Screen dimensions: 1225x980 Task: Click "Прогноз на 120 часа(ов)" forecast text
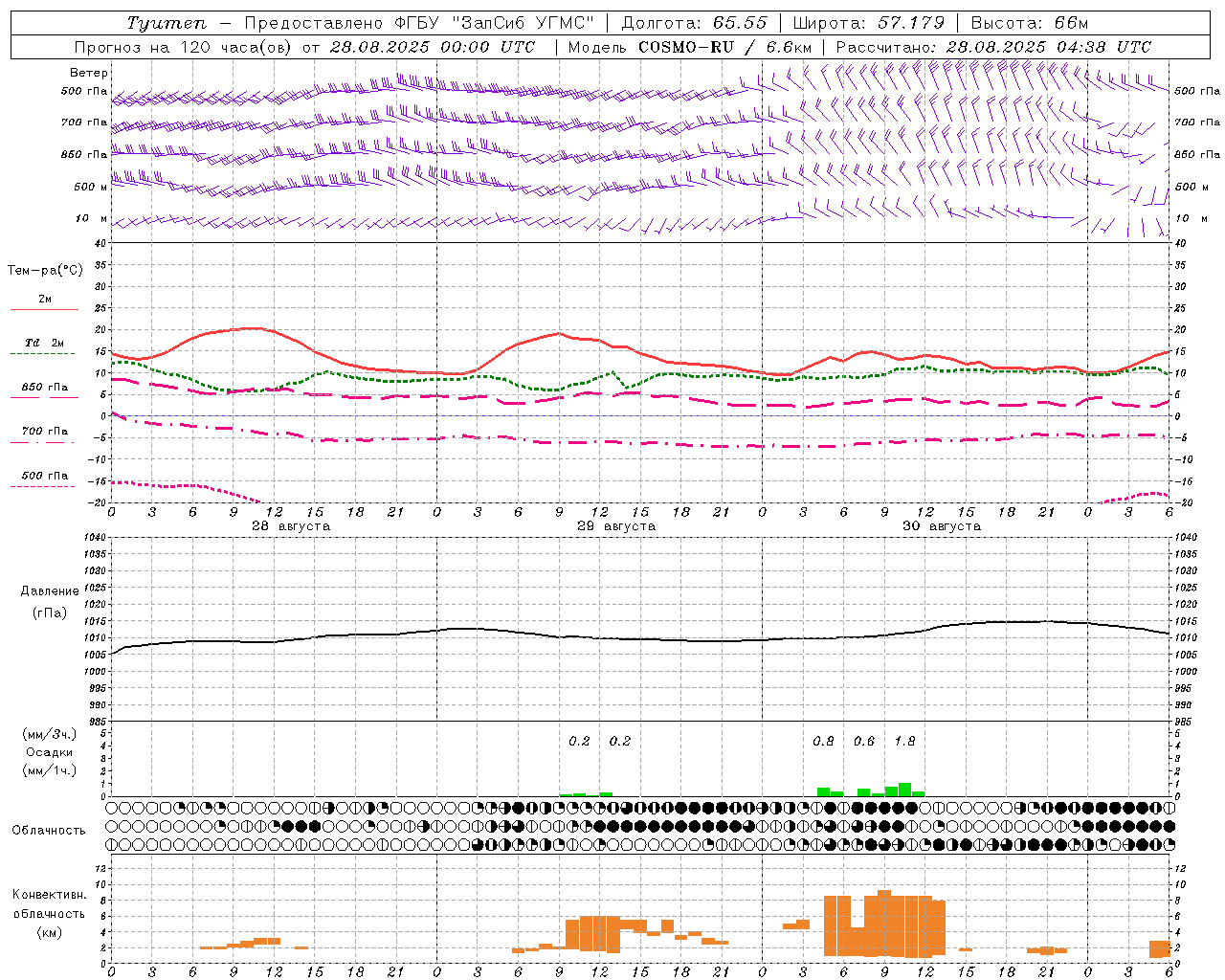(185, 47)
